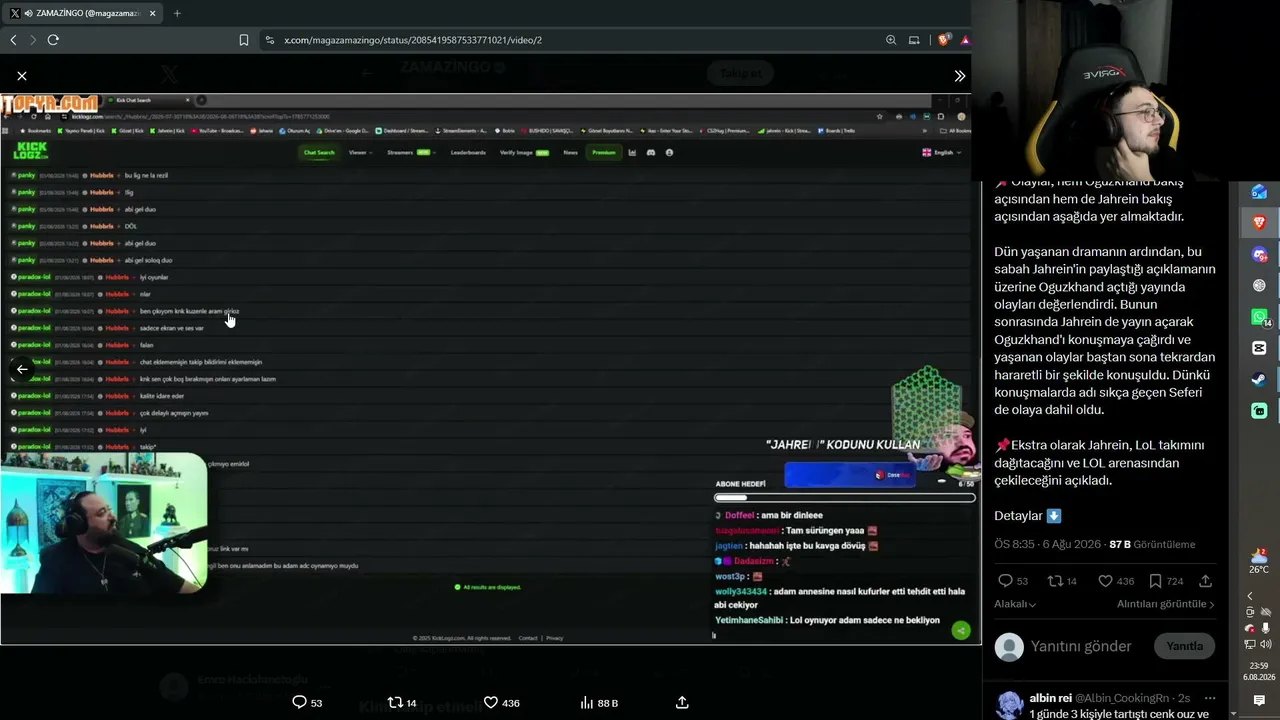1280x720 pixels.
Task: Adjust the system volume speaker icon
Action: [x=1266, y=644]
